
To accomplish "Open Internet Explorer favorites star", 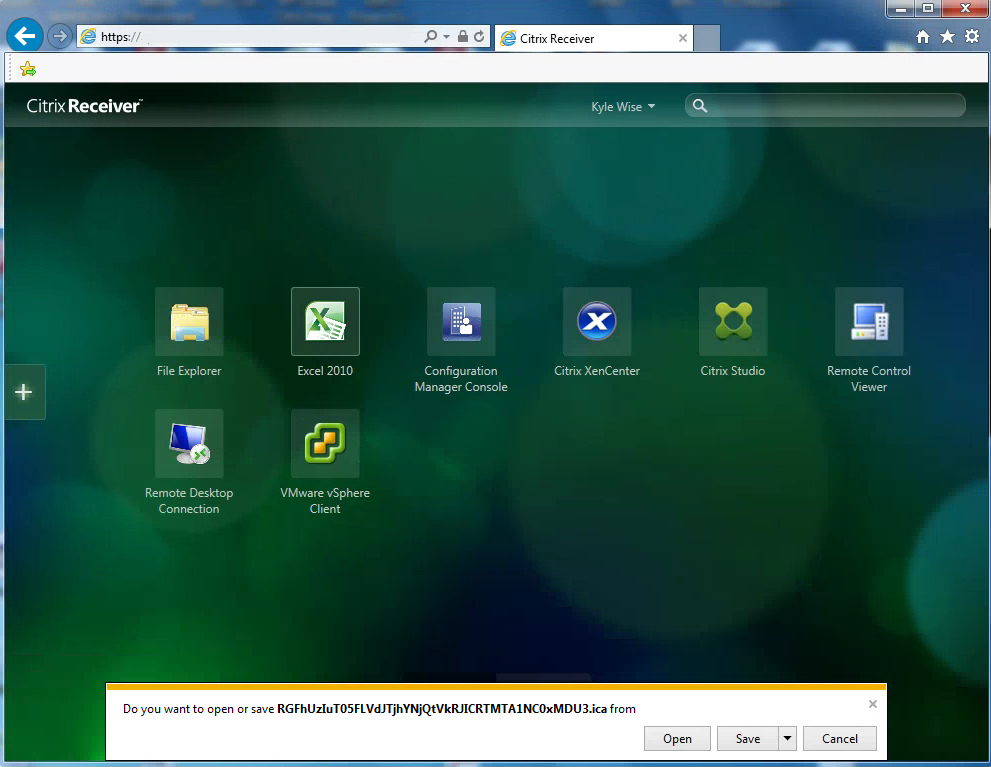I will coord(946,36).
